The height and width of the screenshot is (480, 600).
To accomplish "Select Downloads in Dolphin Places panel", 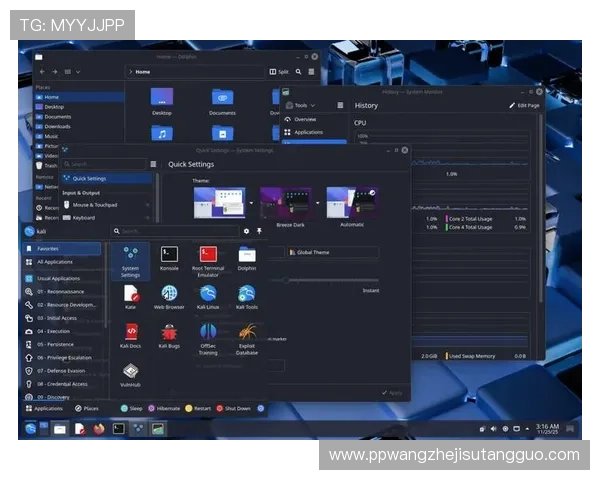I will [79, 127].
